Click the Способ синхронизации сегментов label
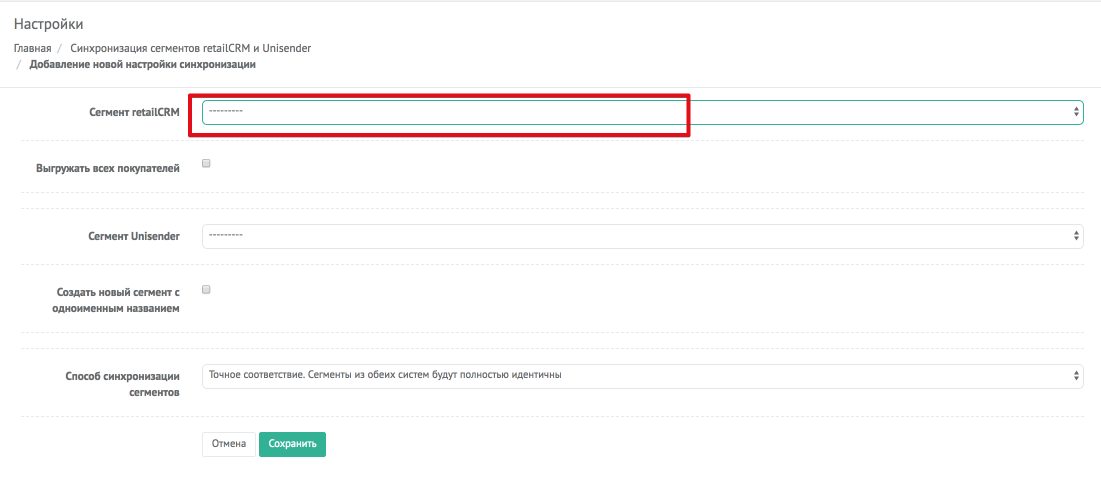Screen dimensions: 1101x477 coord(123,384)
